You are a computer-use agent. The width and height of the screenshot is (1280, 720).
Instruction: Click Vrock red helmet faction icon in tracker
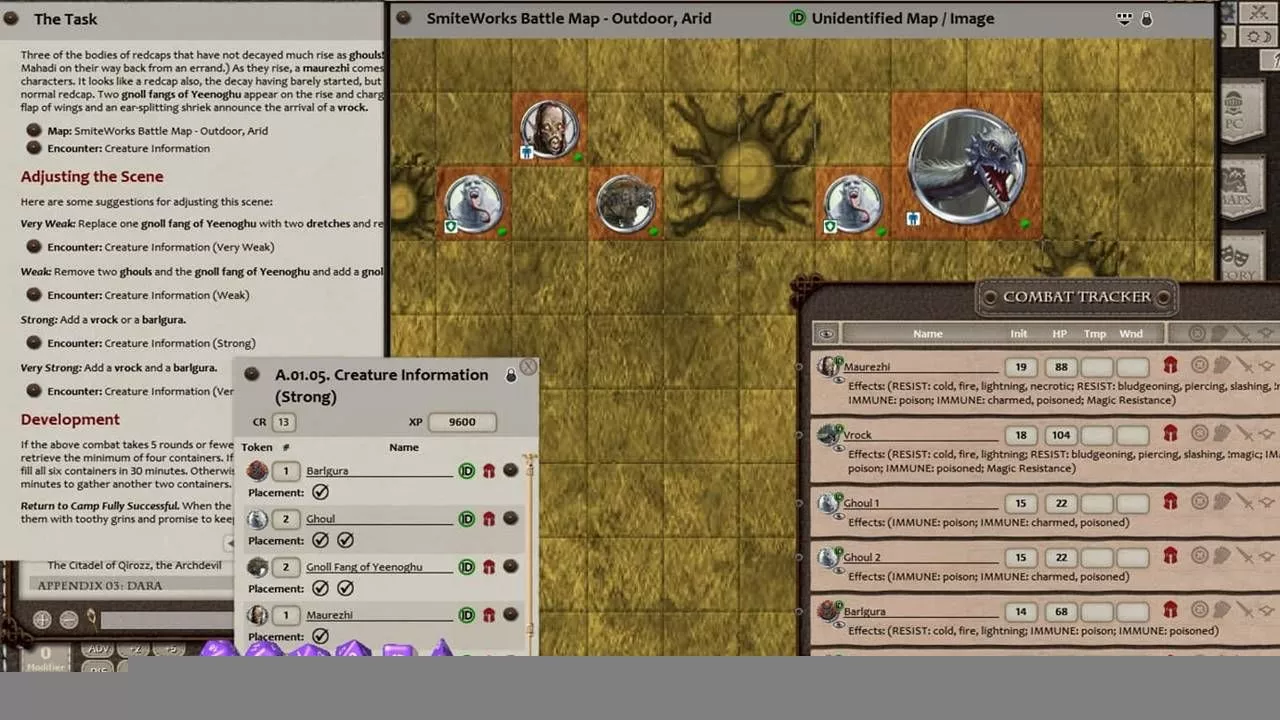(x=1170, y=434)
